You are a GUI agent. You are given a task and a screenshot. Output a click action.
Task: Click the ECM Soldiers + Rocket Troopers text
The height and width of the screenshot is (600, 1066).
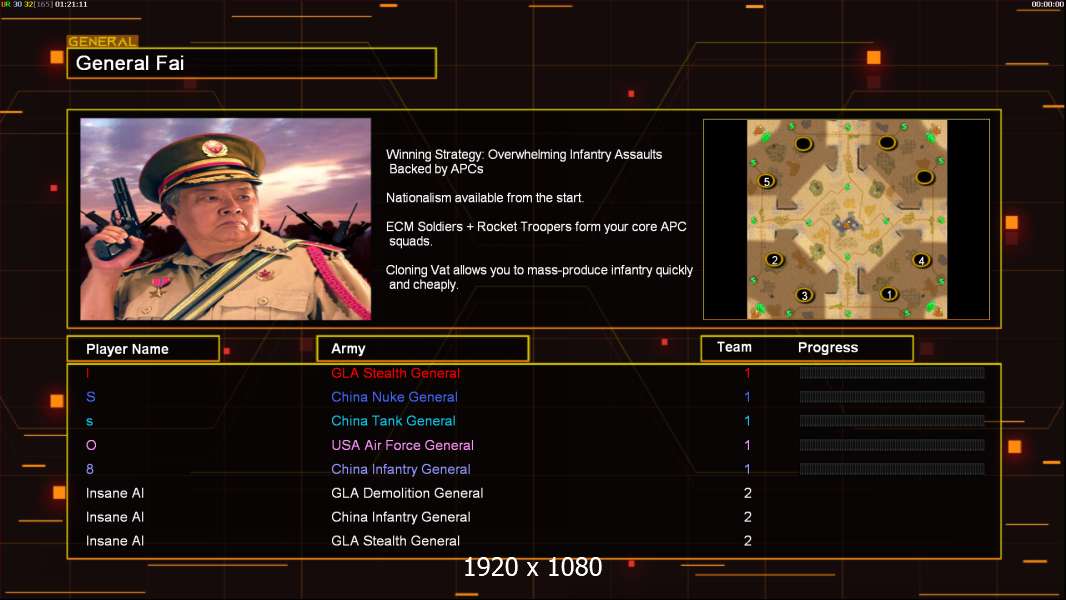(x=536, y=234)
